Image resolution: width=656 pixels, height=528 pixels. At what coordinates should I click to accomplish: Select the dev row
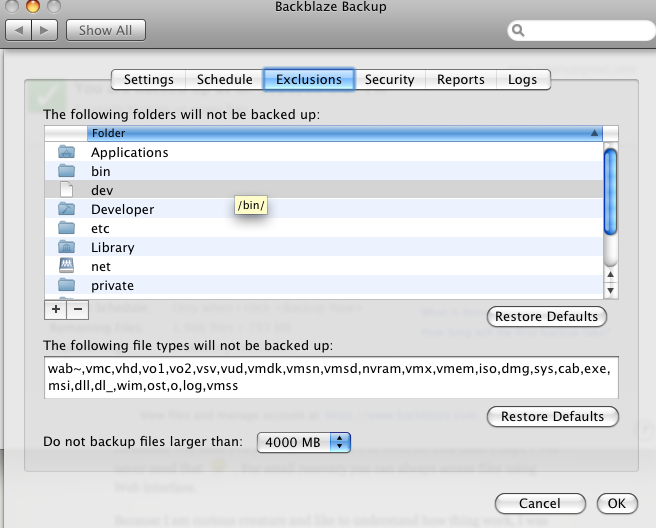(x=324, y=190)
